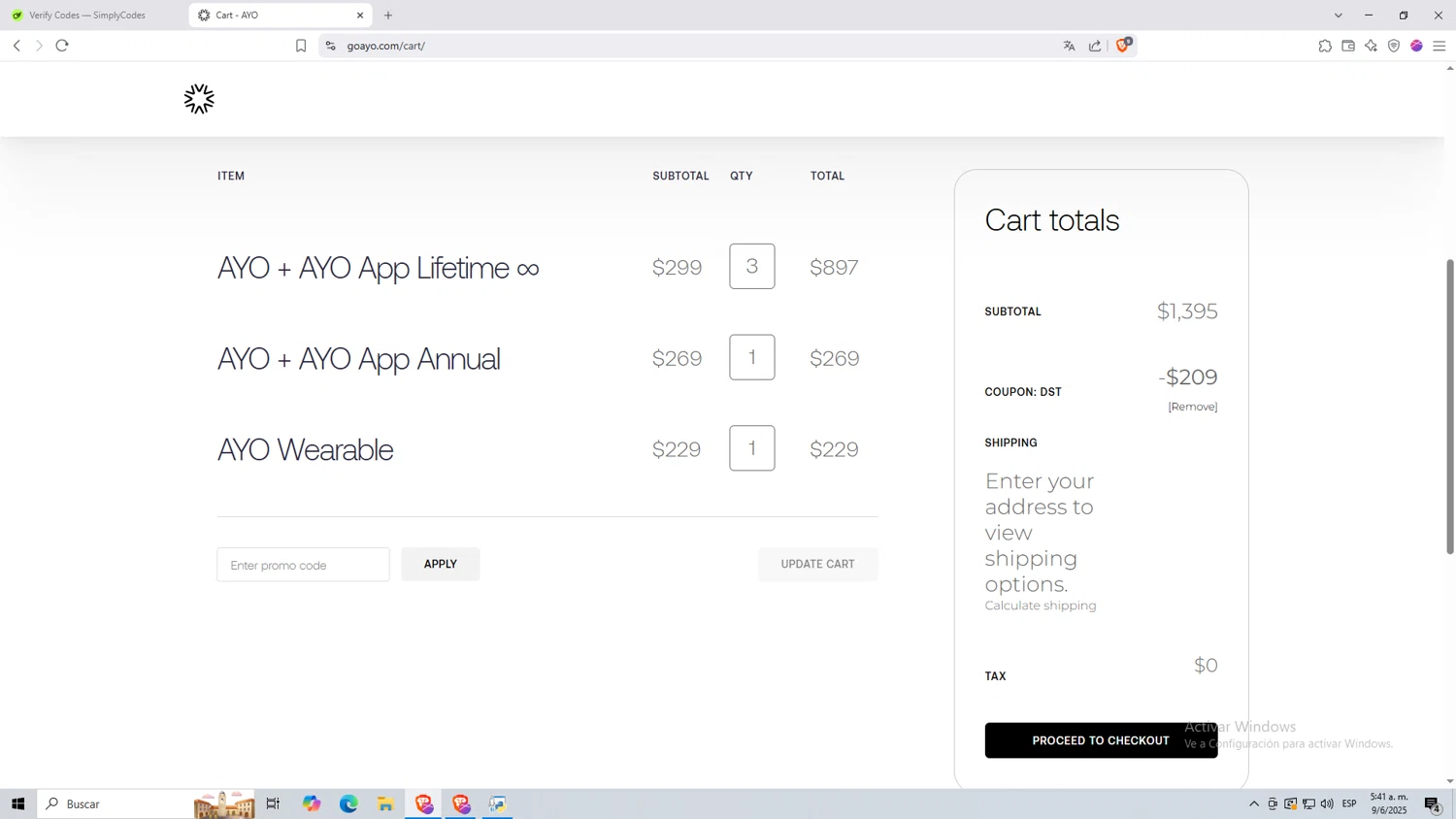Viewport: 1456px width, 819px height.
Task: Open the Brave Shields icon
Action: (1123, 45)
